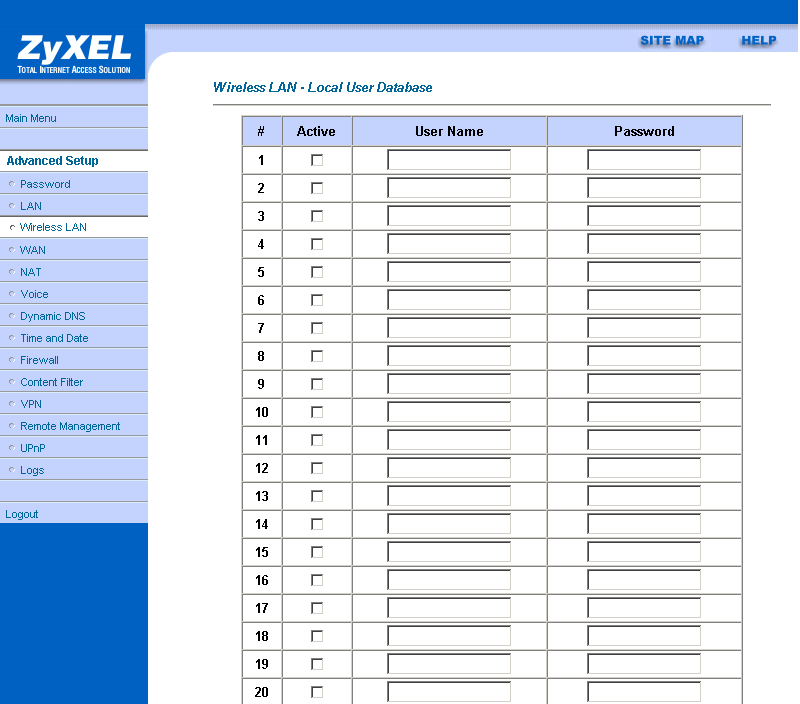Toggle Active checkbox for user 7
800x704 pixels.
(317, 328)
